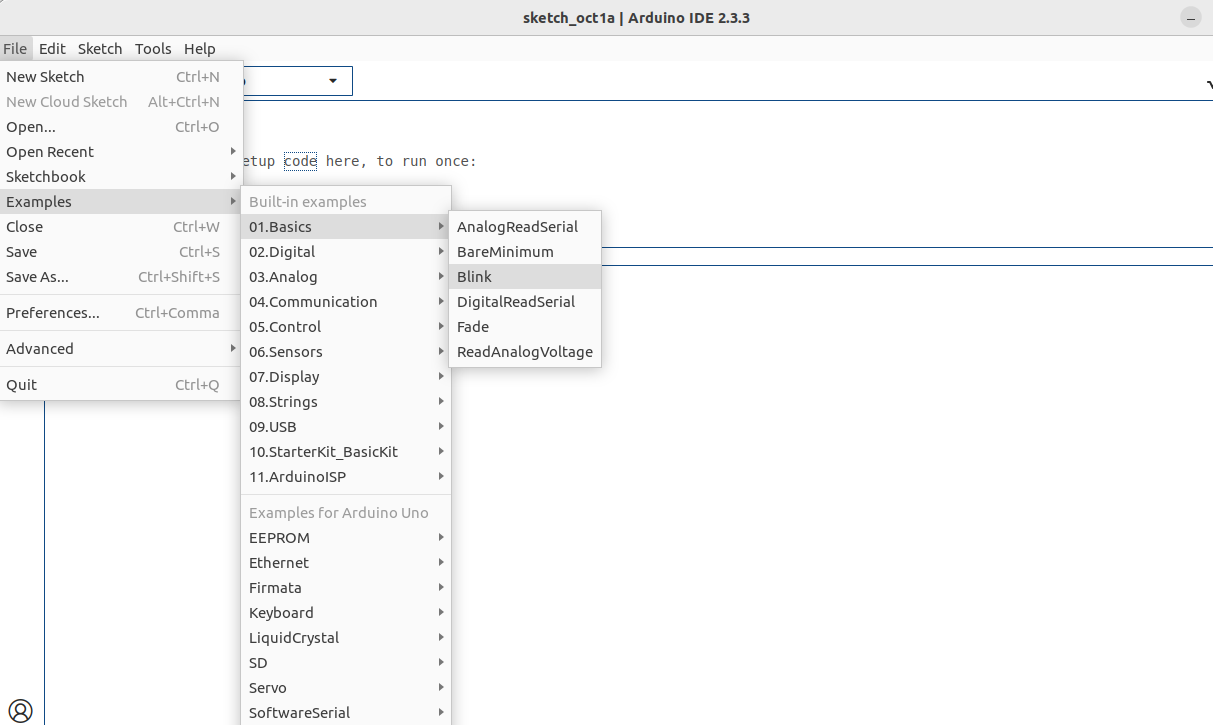Open Preferences... from the File menu
The width and height of the screenshot is (1213, 725).
pos(121,313)
